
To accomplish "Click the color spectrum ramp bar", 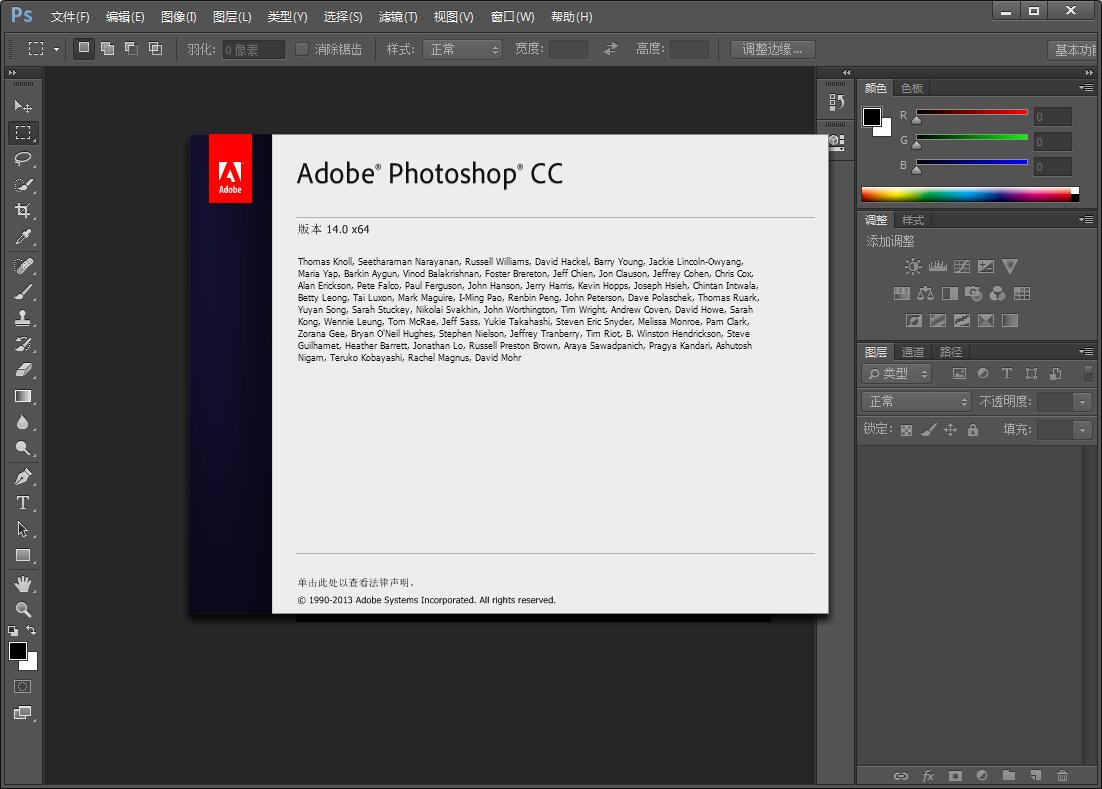I will tap(965, 195).
